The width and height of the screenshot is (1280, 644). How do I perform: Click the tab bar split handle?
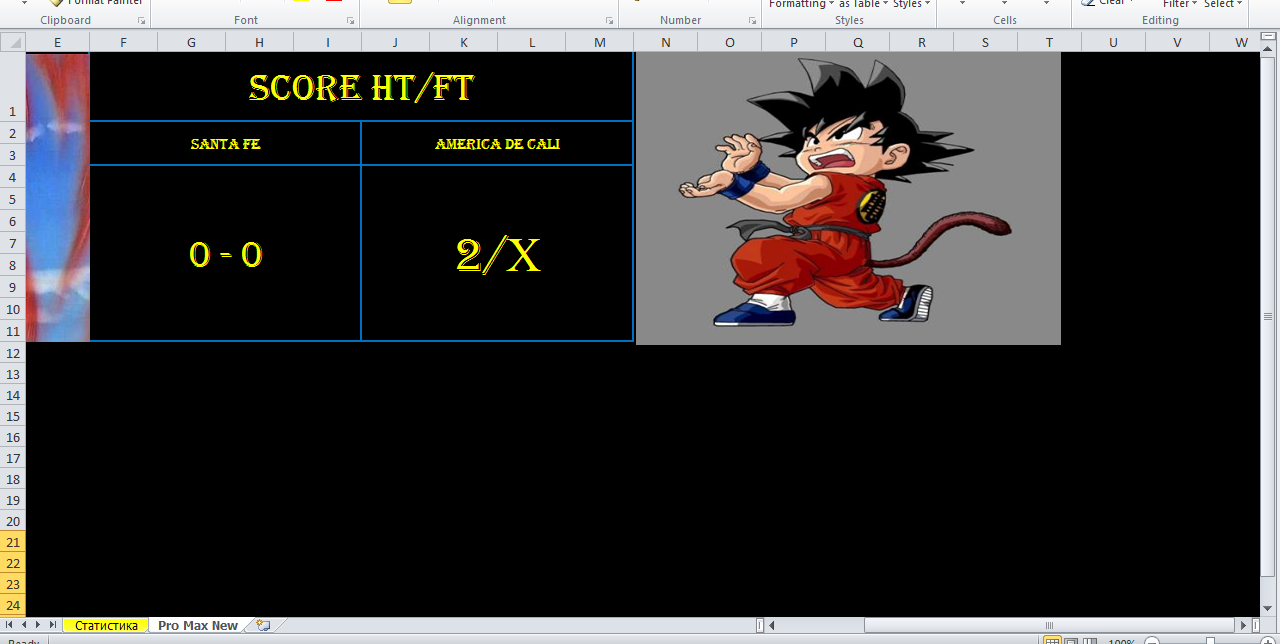point(760,626)
